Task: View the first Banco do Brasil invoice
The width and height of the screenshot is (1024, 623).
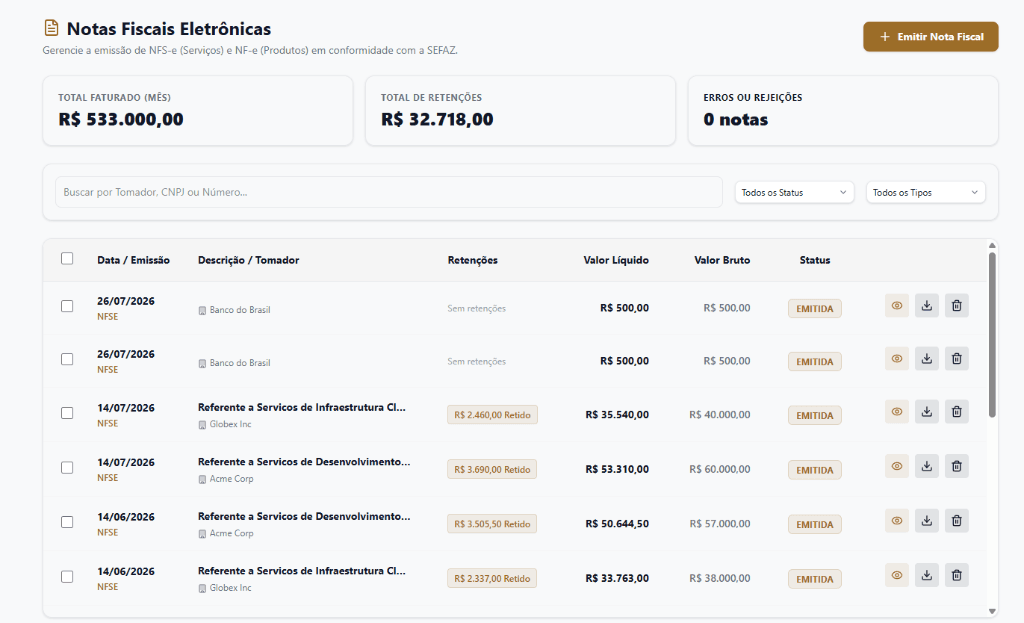Action: click(897, 306)
